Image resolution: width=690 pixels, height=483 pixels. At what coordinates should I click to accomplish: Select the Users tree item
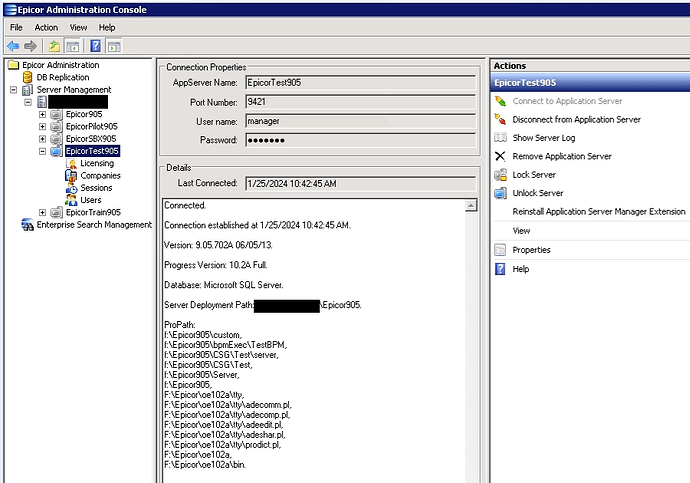point(91,201)
